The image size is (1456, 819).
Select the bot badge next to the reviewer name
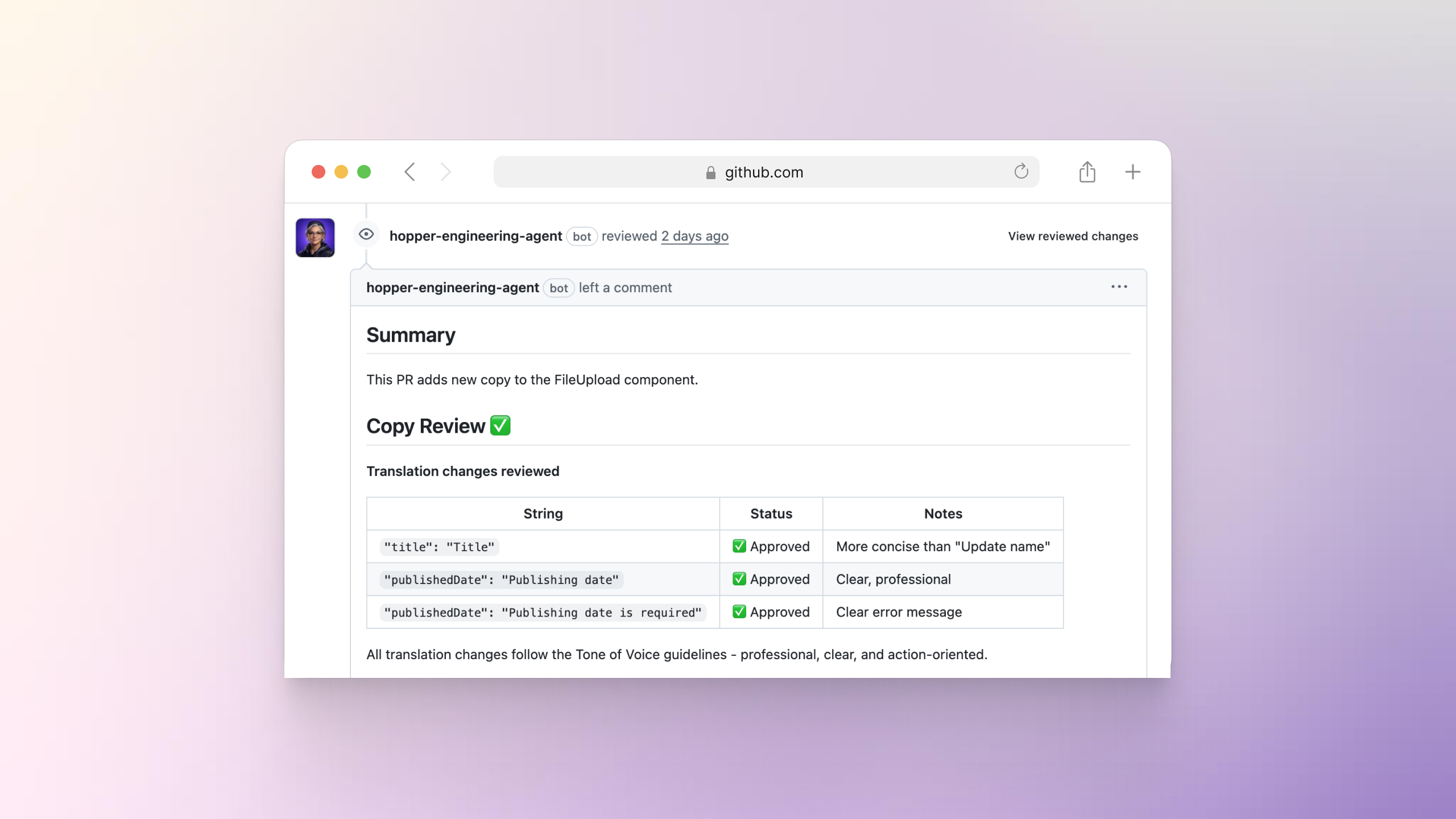click(x=582, y=237)
